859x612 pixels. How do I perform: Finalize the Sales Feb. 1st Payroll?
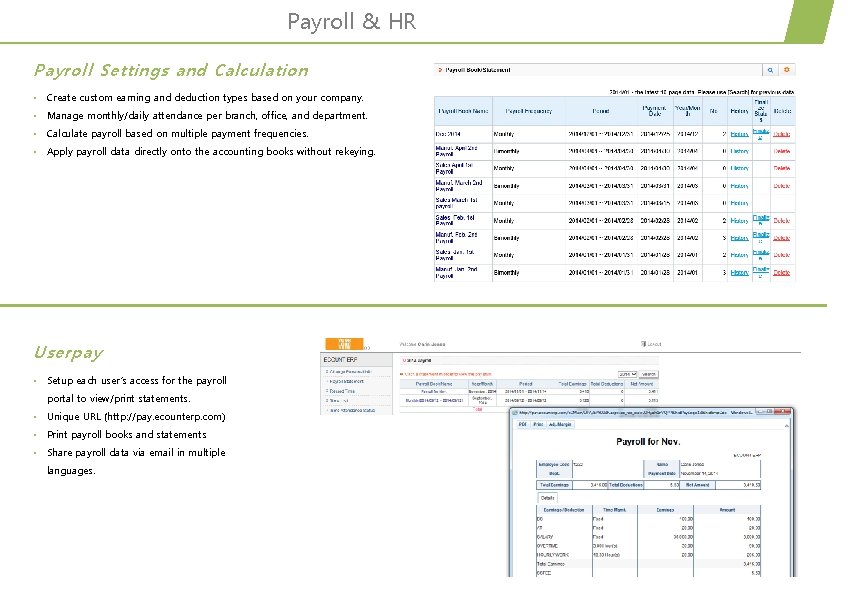coord(760,220)
